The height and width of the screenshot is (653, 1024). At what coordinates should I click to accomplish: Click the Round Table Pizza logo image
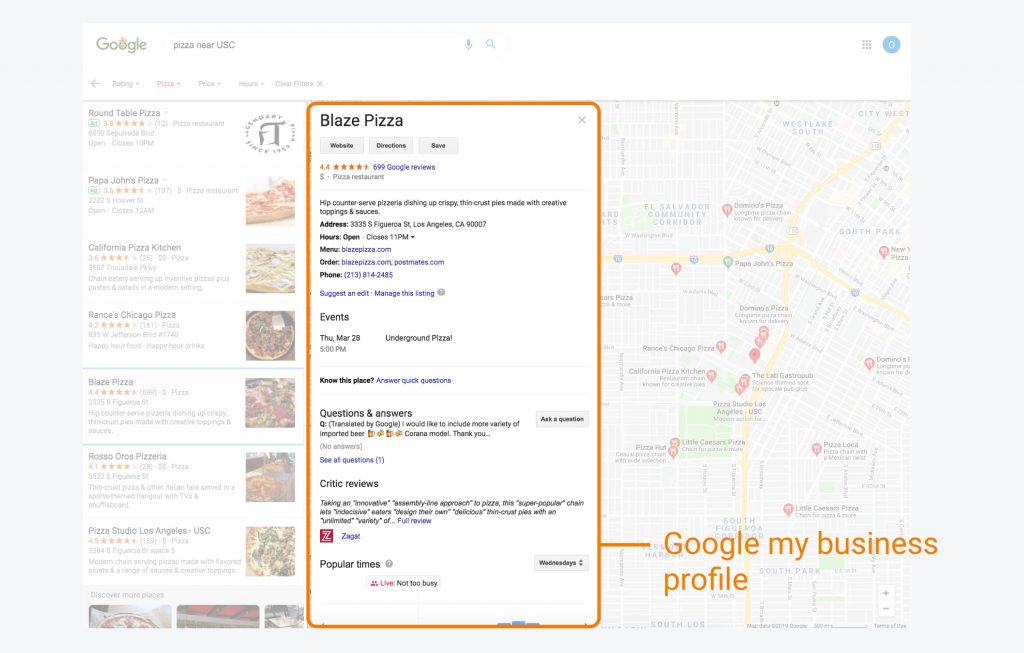pyautogui.click(x=270, y=133)
